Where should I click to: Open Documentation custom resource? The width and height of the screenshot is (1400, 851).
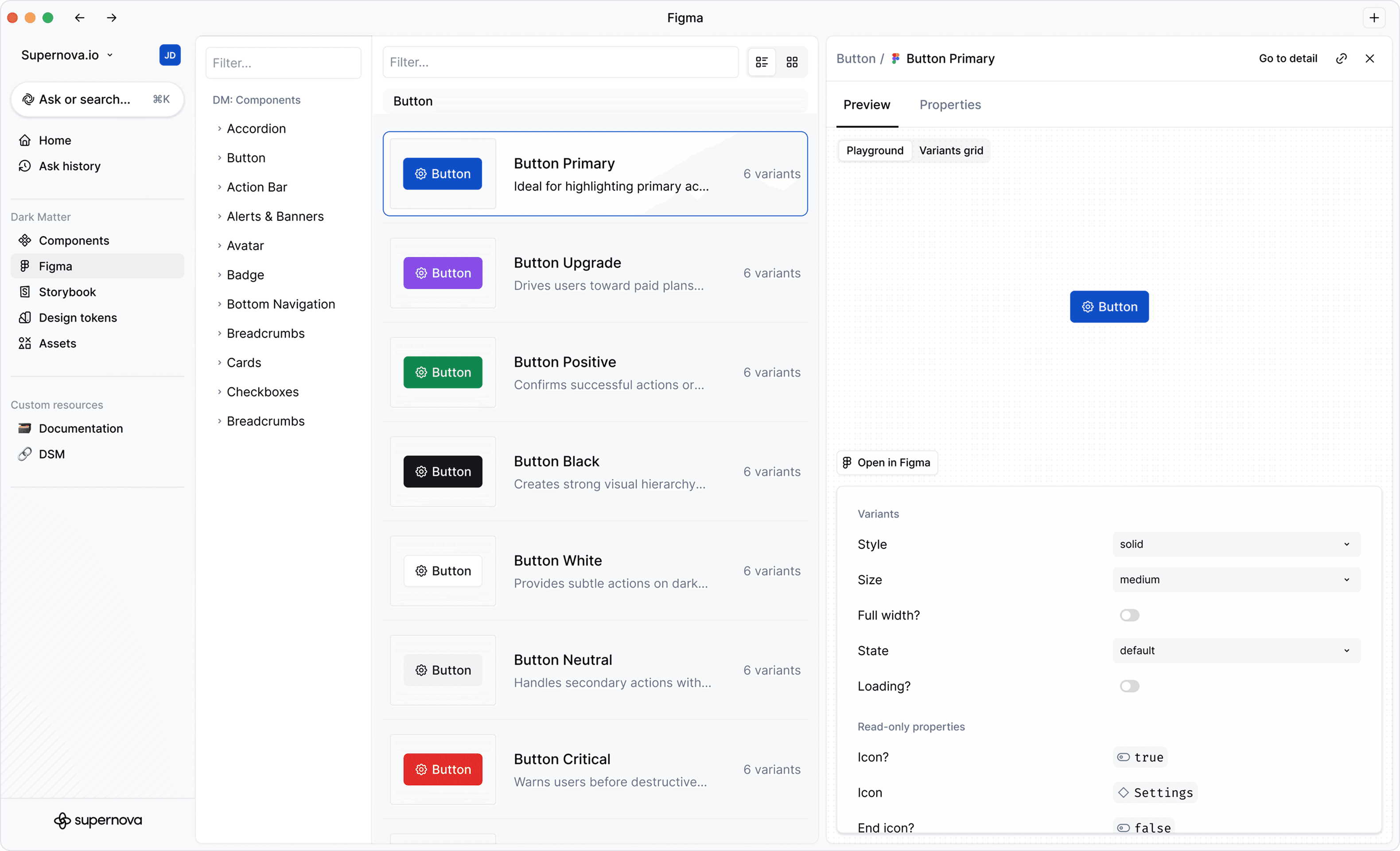(97, 428)
